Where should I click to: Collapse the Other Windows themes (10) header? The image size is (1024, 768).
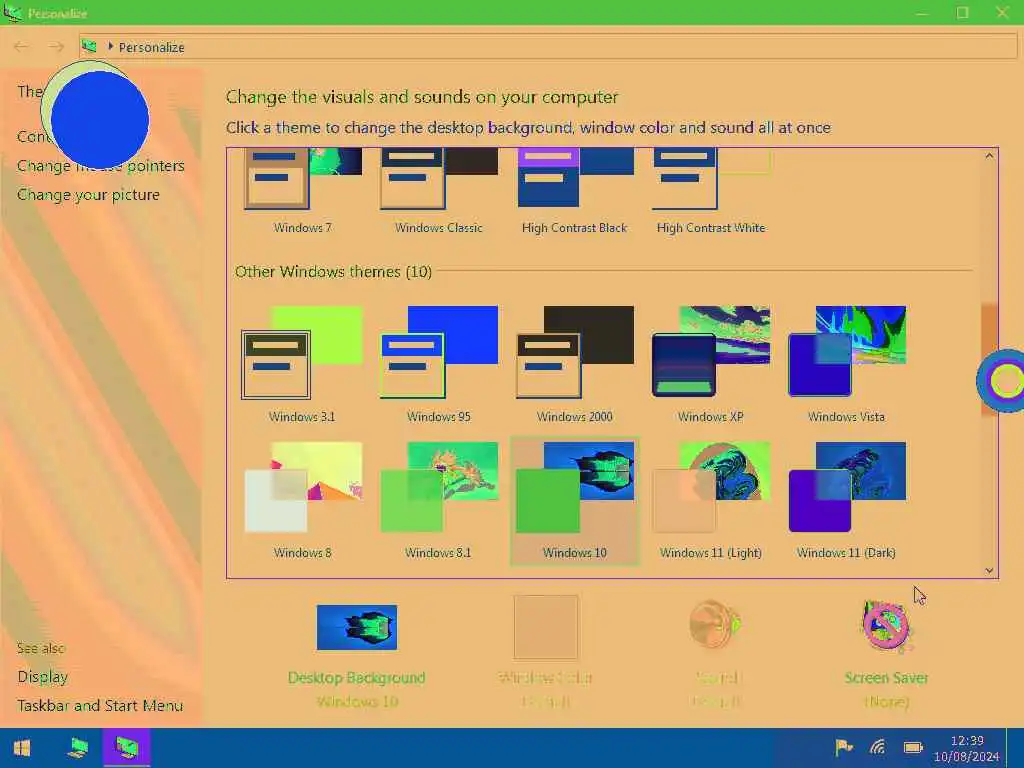click(333, 272)
